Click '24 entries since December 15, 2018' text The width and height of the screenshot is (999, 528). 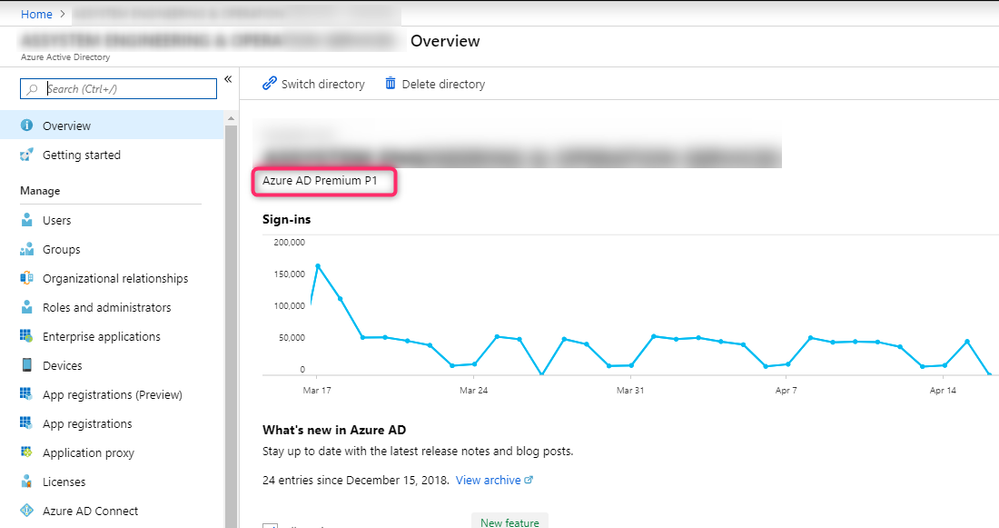(356, 480)
